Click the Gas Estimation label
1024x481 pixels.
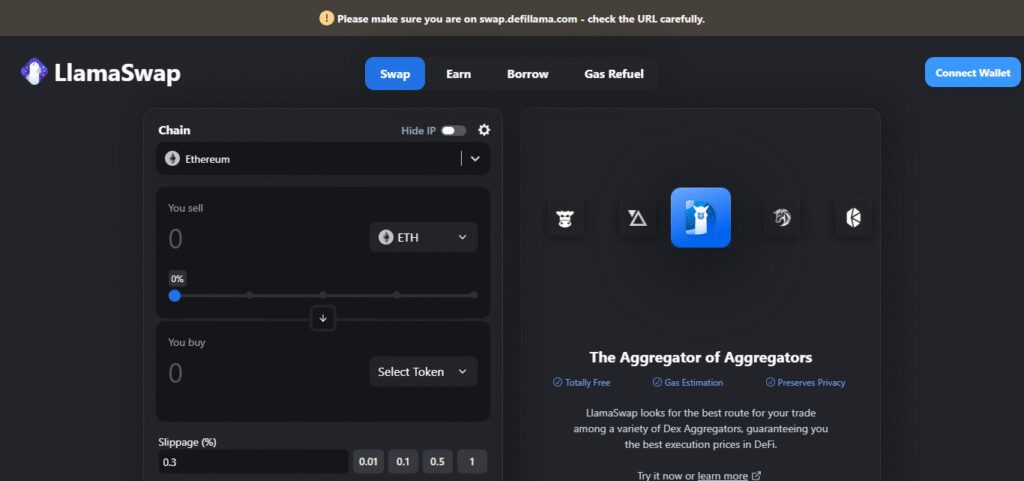point(694,382)
